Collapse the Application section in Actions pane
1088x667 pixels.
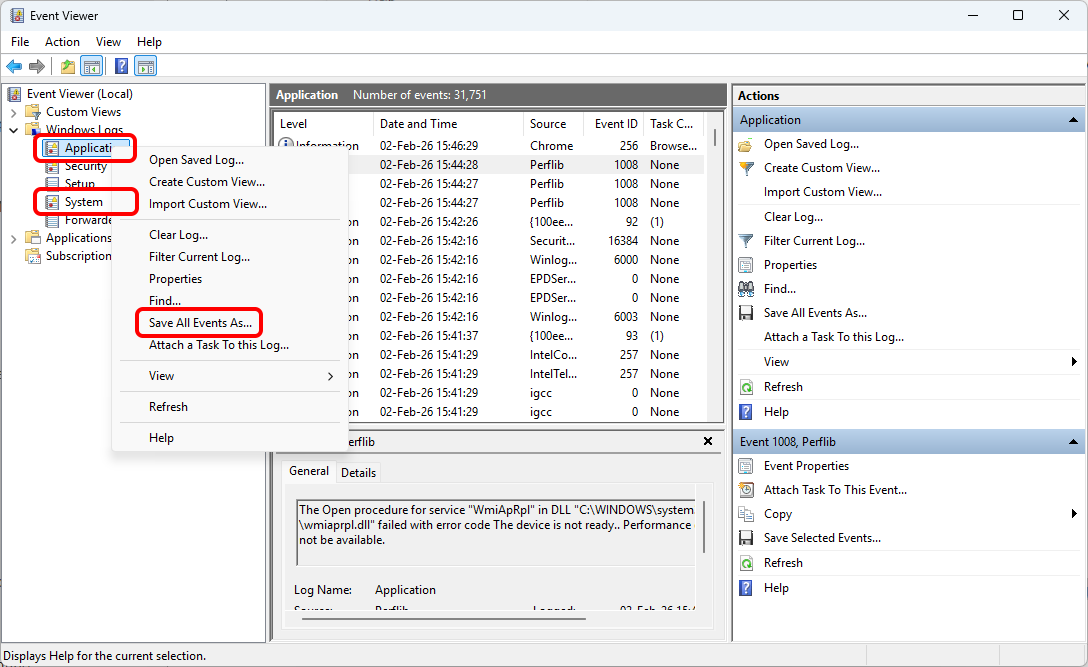[x=1072, y=120]
